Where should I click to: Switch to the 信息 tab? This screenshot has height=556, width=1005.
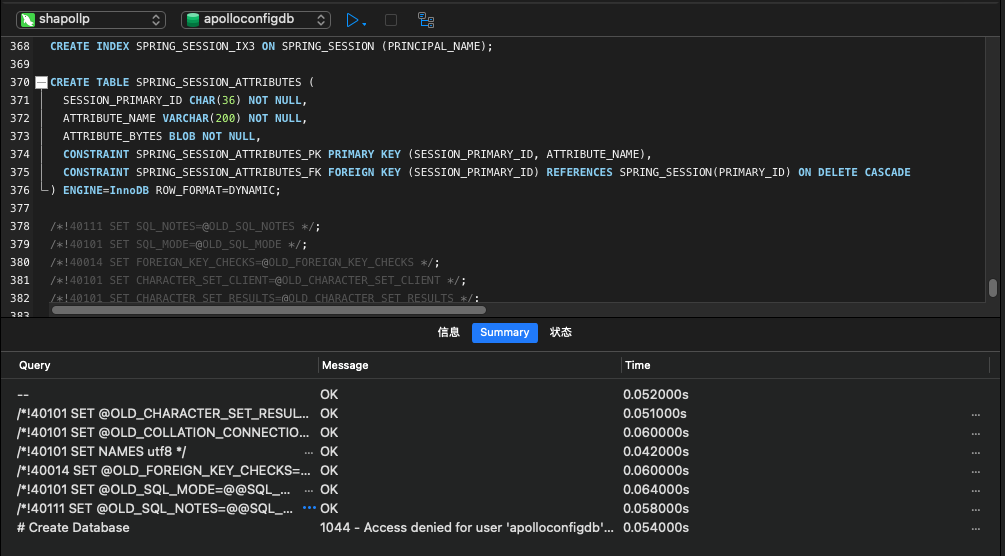tap(449, 332)
